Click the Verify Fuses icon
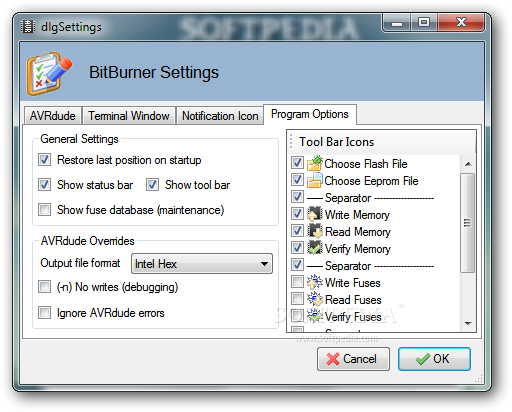The image size is (512, 412). point(315,316)
